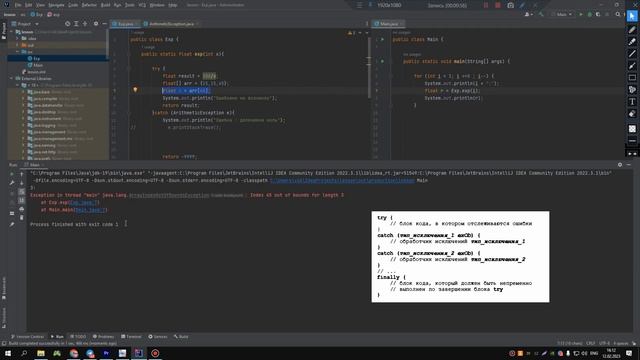The width and height of the screenshot is (640, 360).
Task: Follow the Exp.java stack trace link
Action: point(84,202)
